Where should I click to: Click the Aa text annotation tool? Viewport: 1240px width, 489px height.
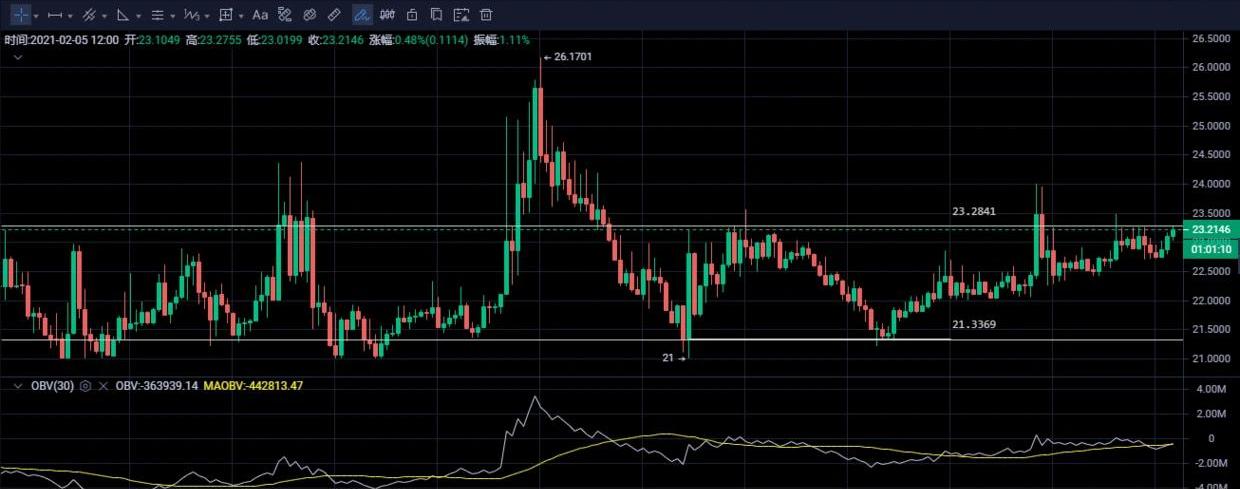[260, 15]
